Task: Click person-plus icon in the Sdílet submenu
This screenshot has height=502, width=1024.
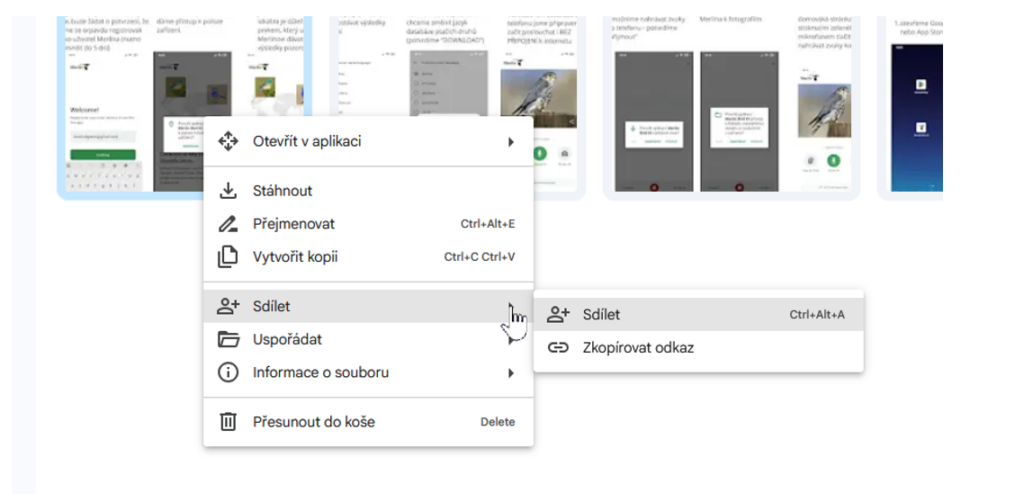Action: pos(558,315)
